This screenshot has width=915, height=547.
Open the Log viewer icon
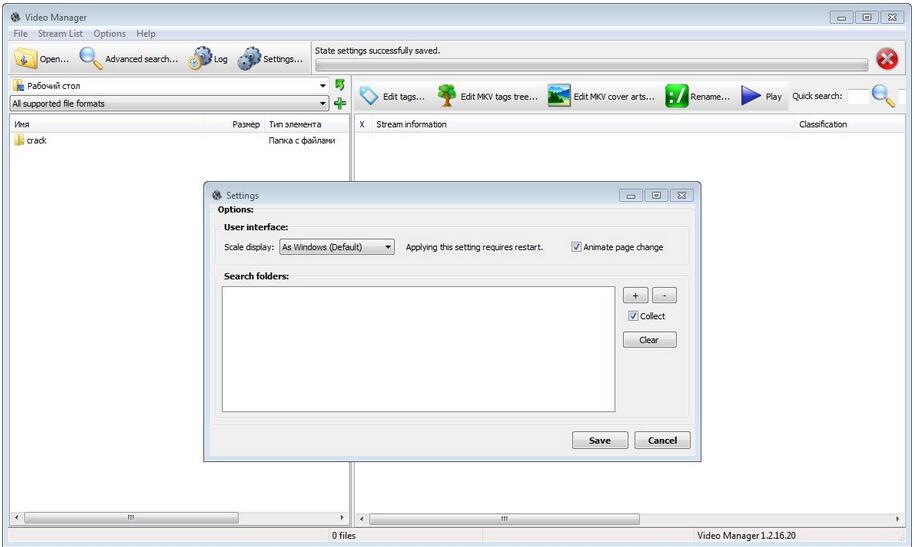[x=200, y=58]
